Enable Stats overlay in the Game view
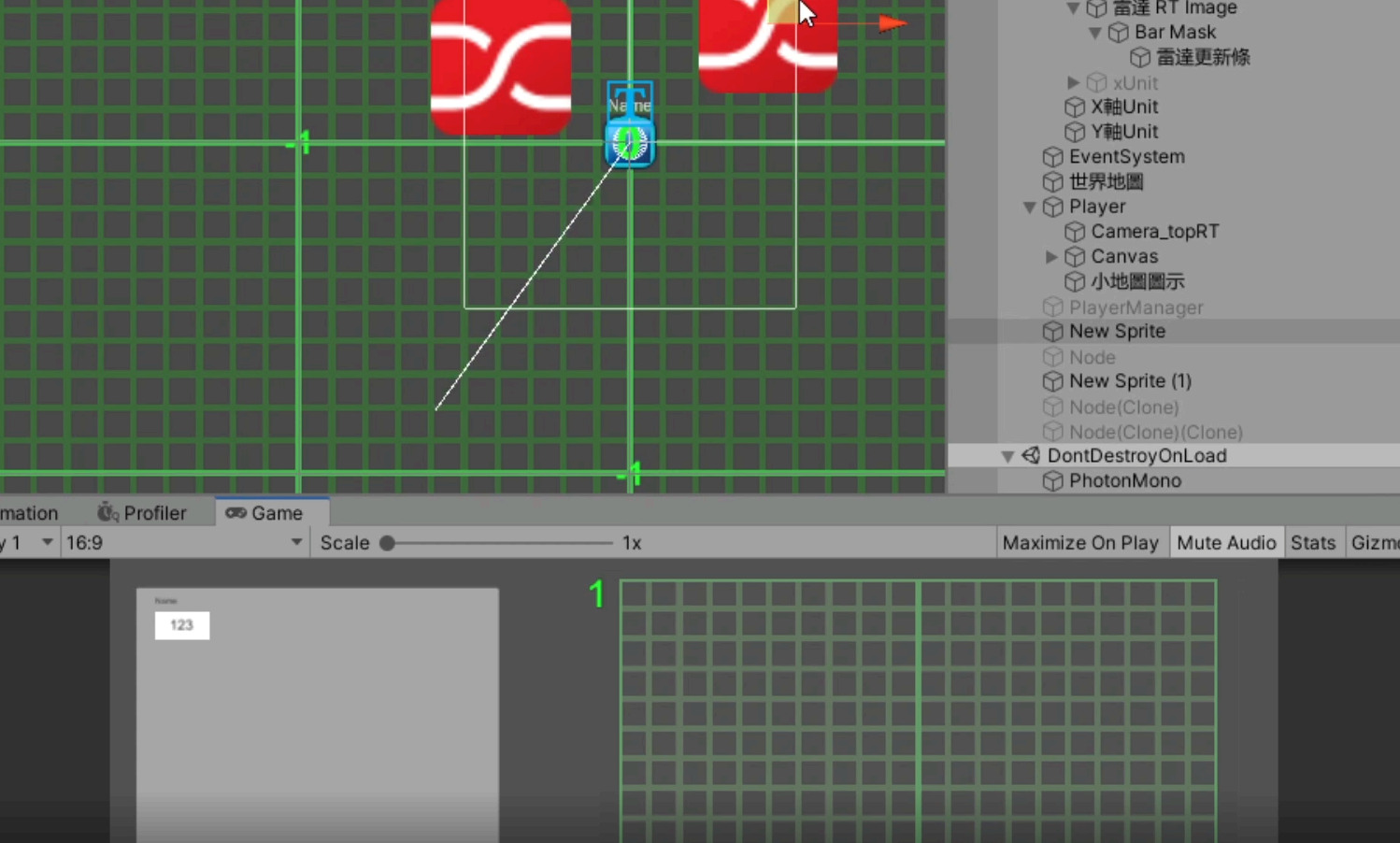The height and width of the screenshot is (843, 1400). pyautogui.click(x=1313, y=542)
